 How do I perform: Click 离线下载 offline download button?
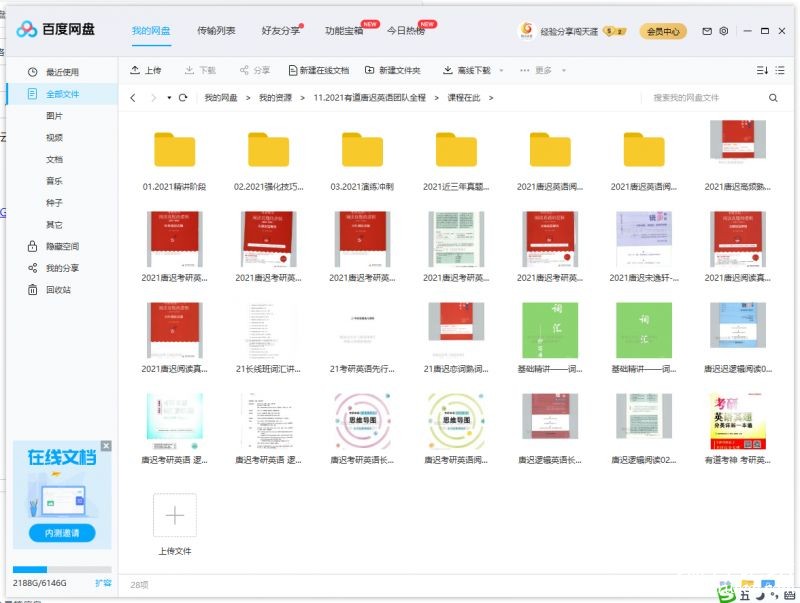tap(467, 70)
